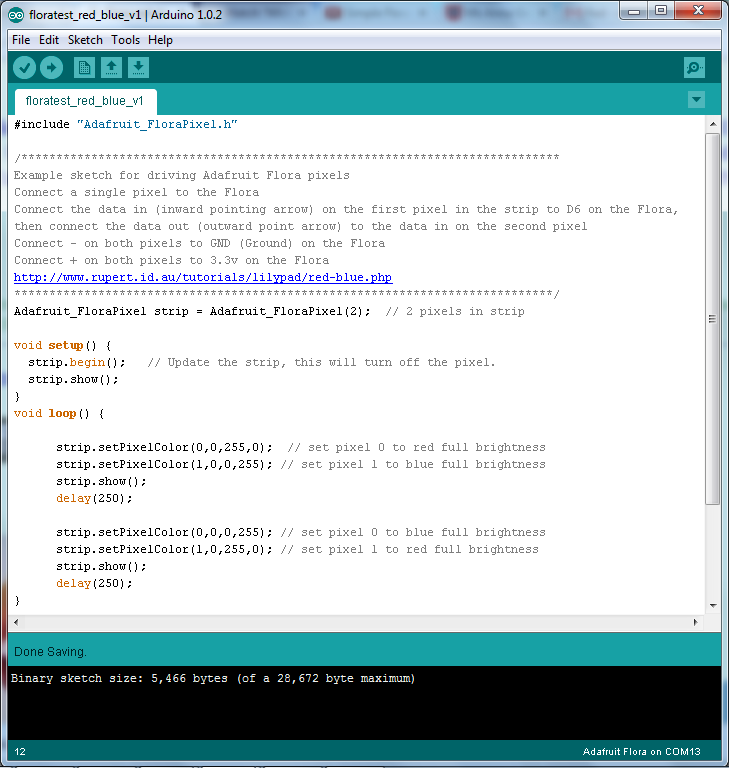Create a new sketch with the page icon
Screen dimensions: 729x768
point(84,68)
